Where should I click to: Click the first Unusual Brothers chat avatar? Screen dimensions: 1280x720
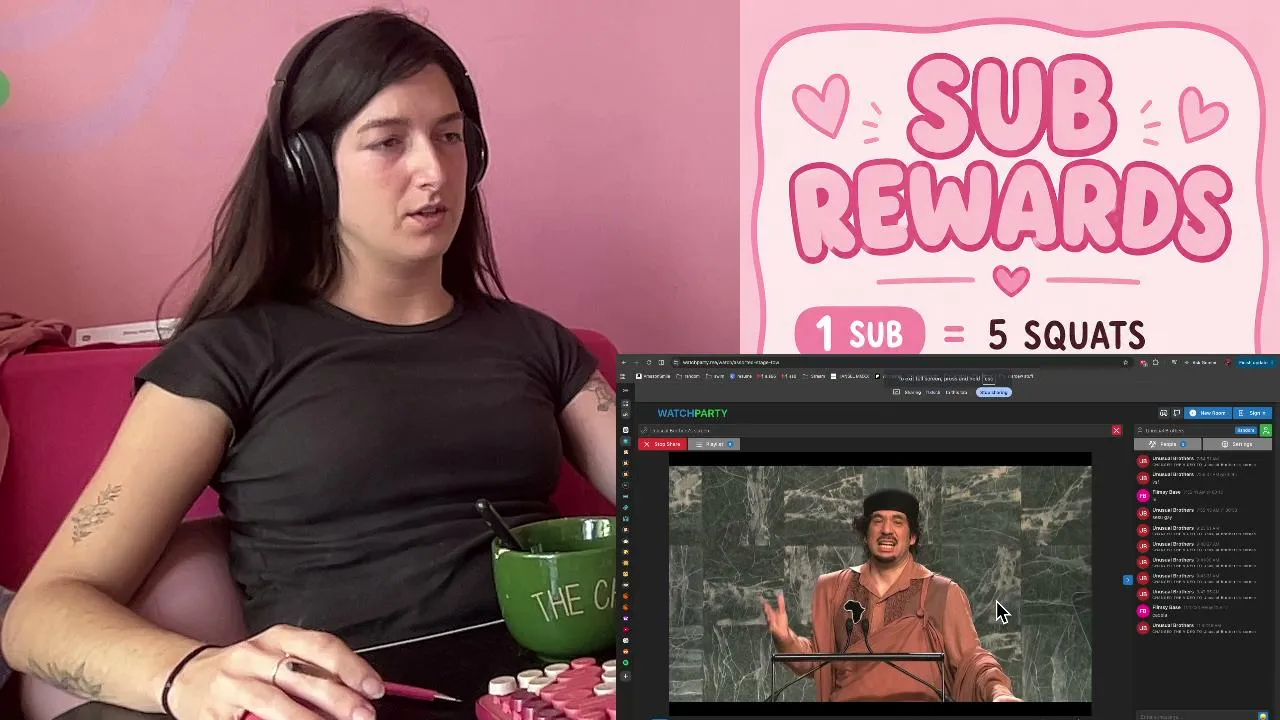pyautogui.click(x=1143, y=461)
